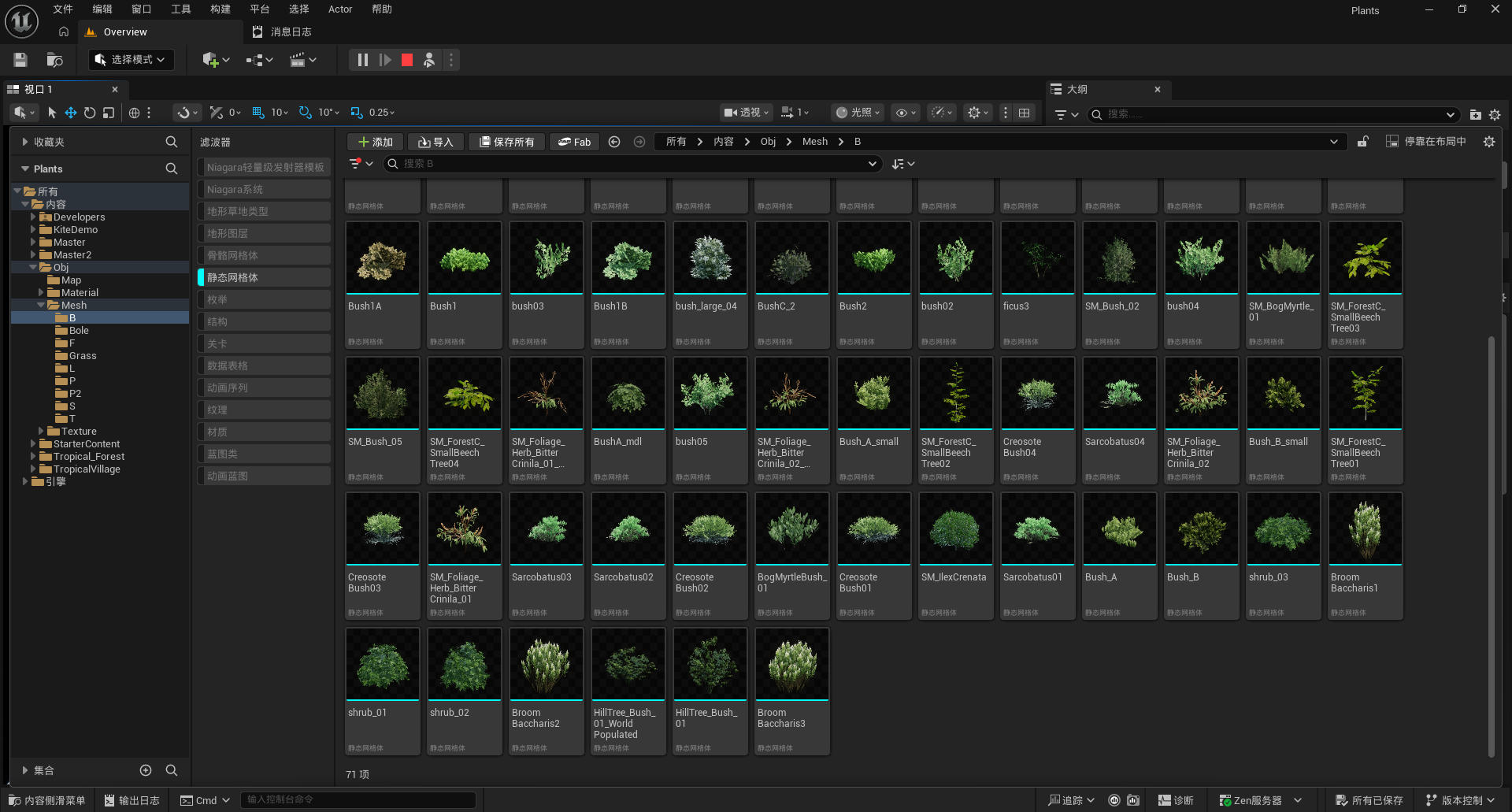1512x812 pixels.
Task: Toggle the 纹理 filter
Action: pos(264,410)
